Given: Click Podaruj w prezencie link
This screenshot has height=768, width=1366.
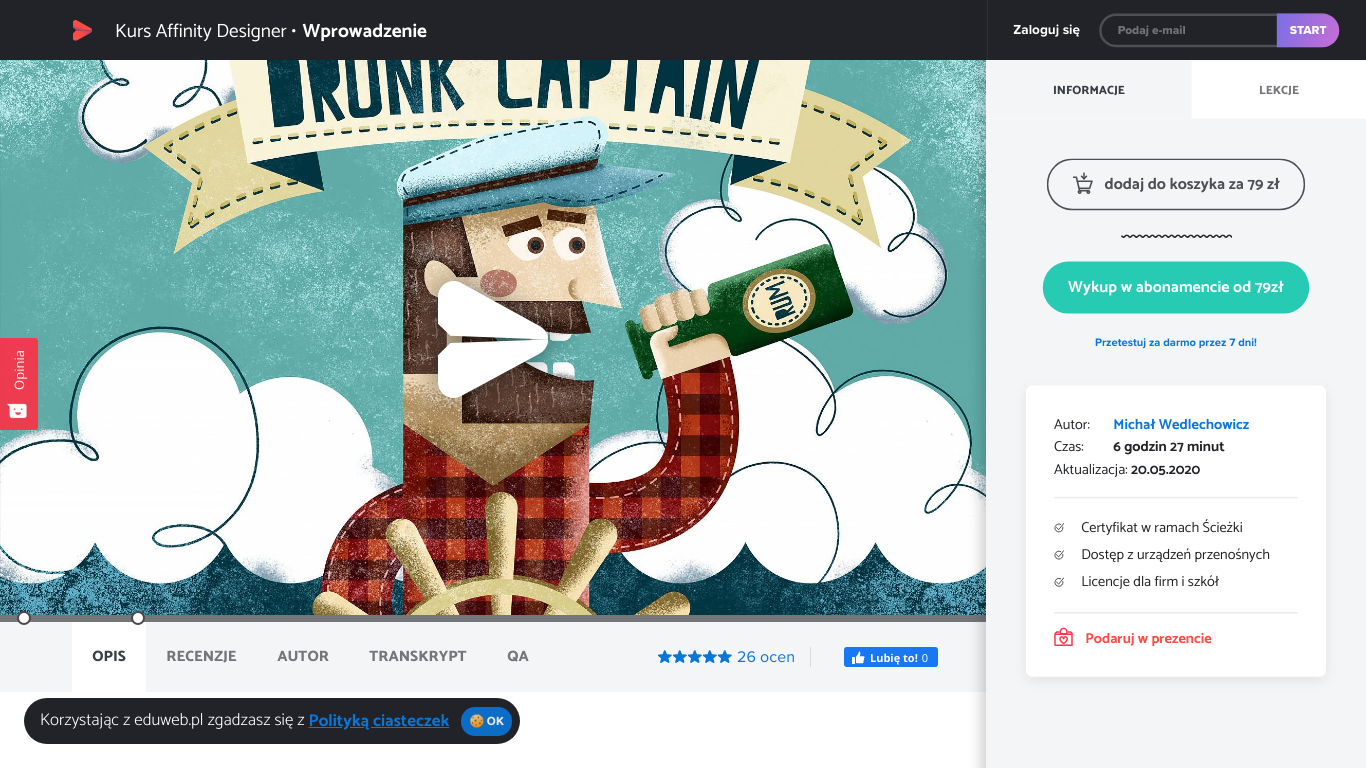Looking at the screenshot, I should click(1148, 638).
